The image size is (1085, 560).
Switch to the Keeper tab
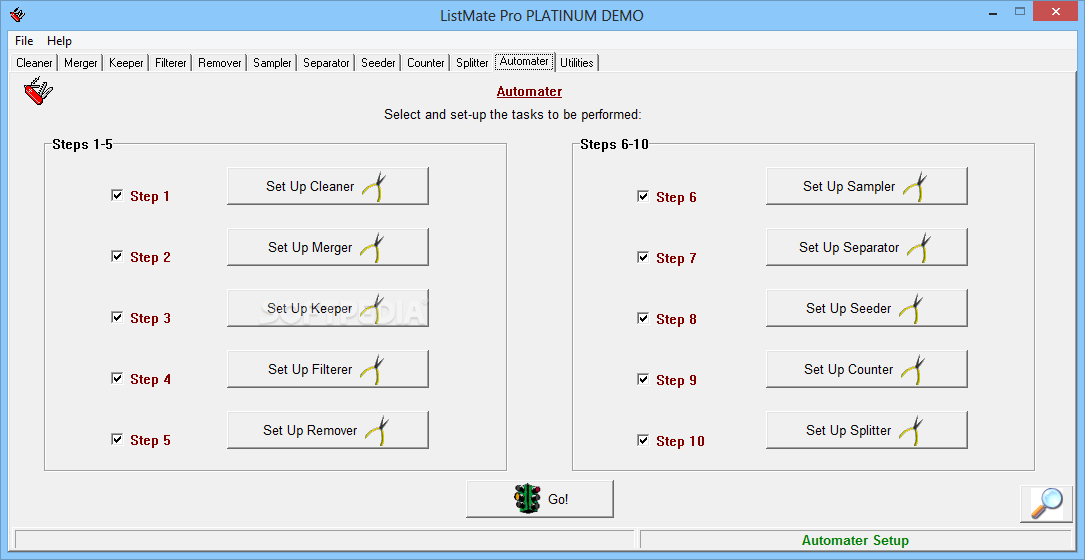126,63
